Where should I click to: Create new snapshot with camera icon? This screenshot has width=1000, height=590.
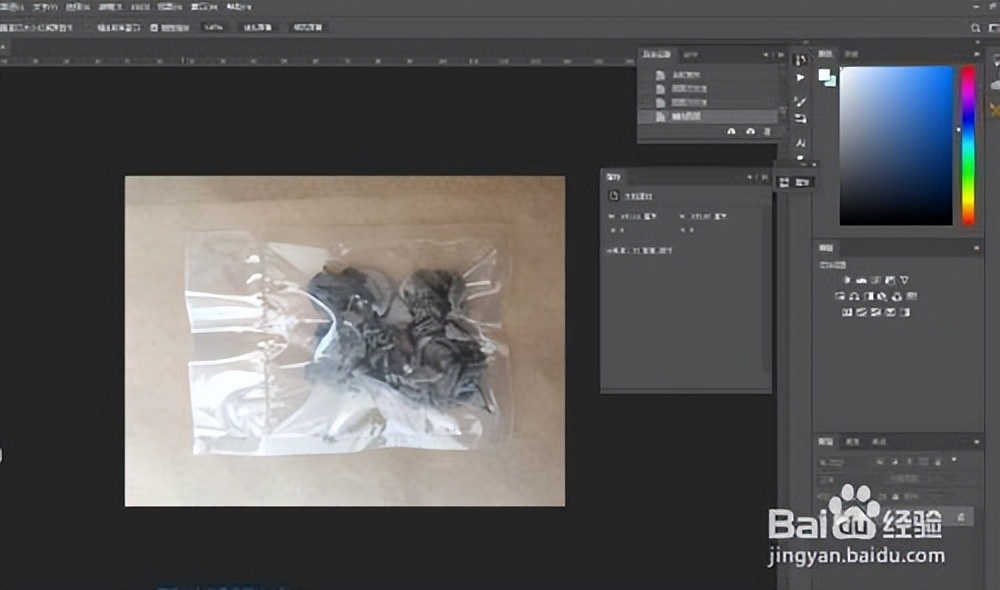(x=750, y=131)
